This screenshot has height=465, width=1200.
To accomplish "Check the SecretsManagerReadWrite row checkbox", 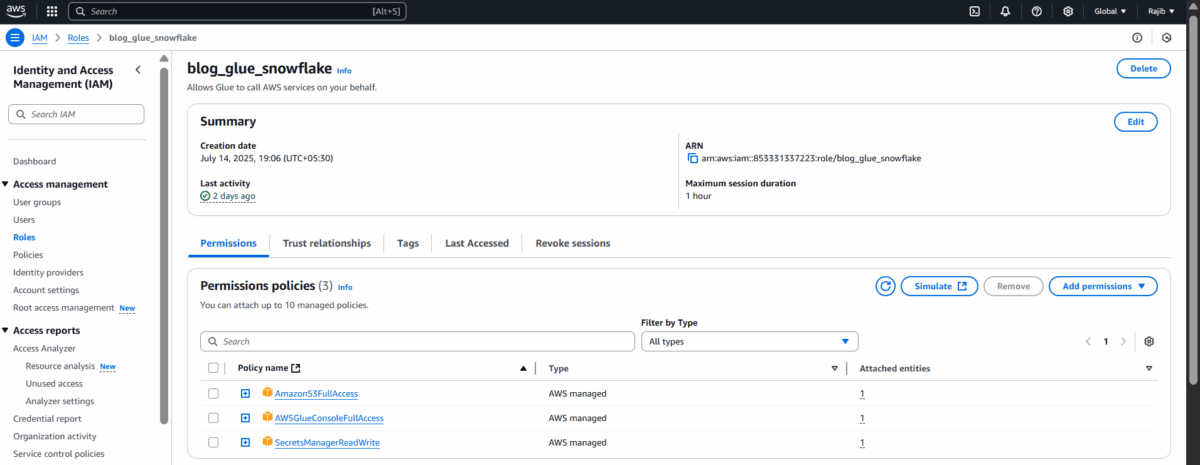I will [213, 442].
